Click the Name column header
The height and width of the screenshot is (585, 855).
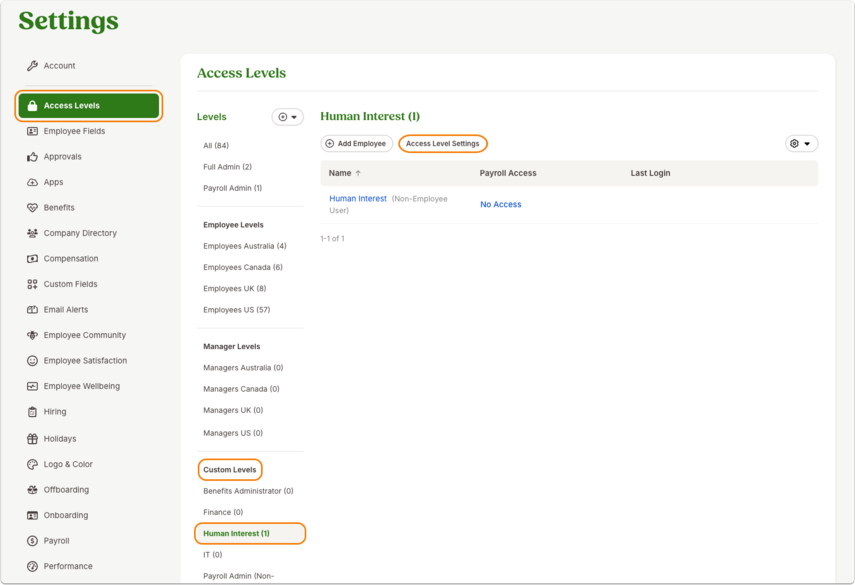pos(340,173)
